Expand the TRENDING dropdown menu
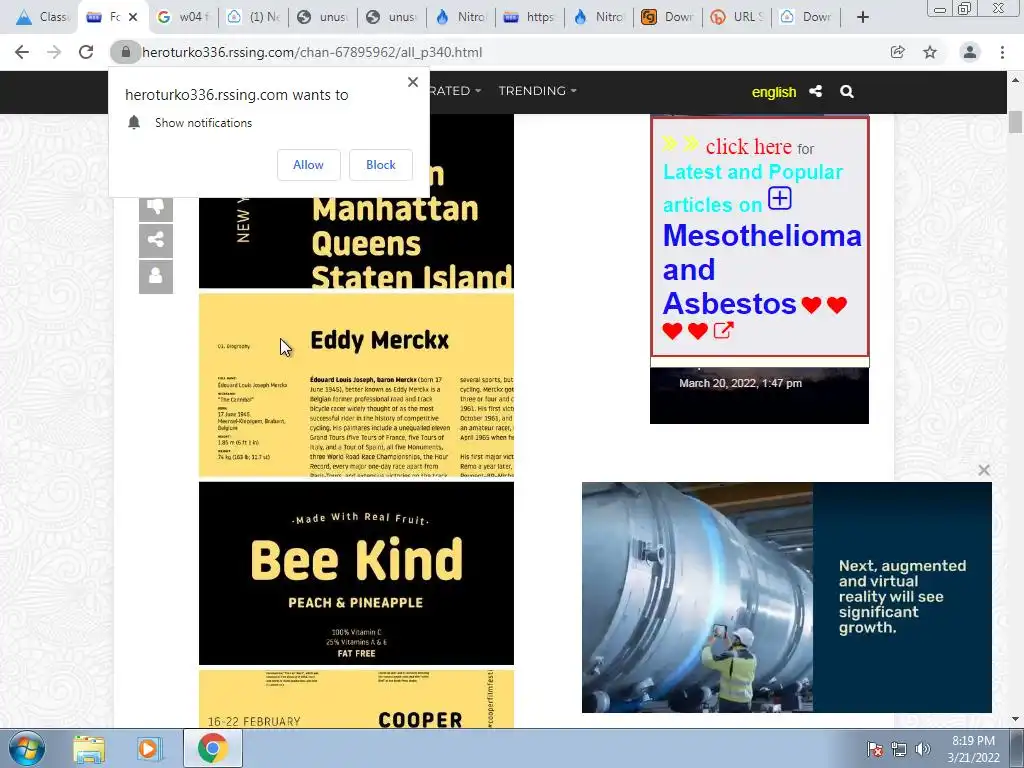This screenshot has width=1024, height=768. (x=537, y=91)
